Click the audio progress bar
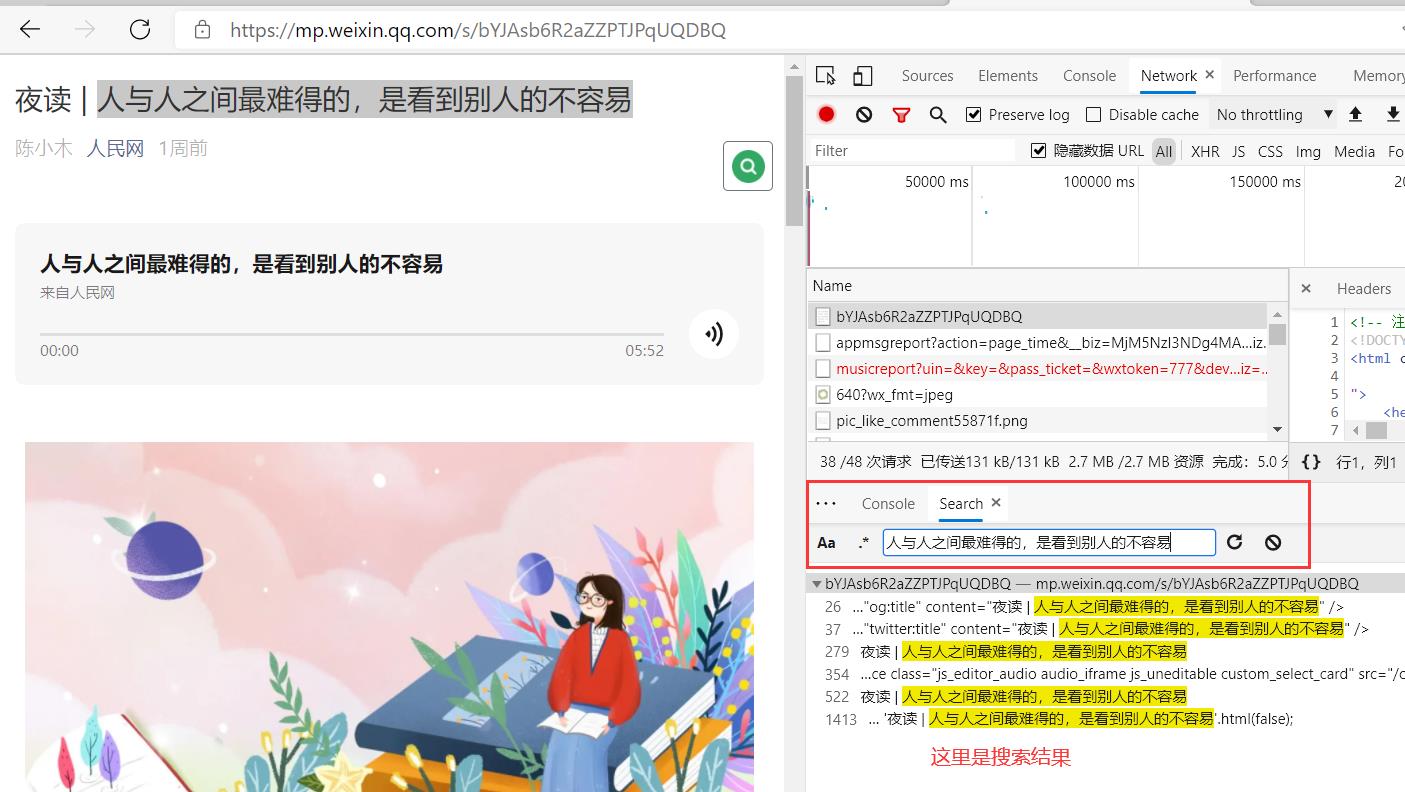This screenshot has width=1405, height=792. pos(352,334)
